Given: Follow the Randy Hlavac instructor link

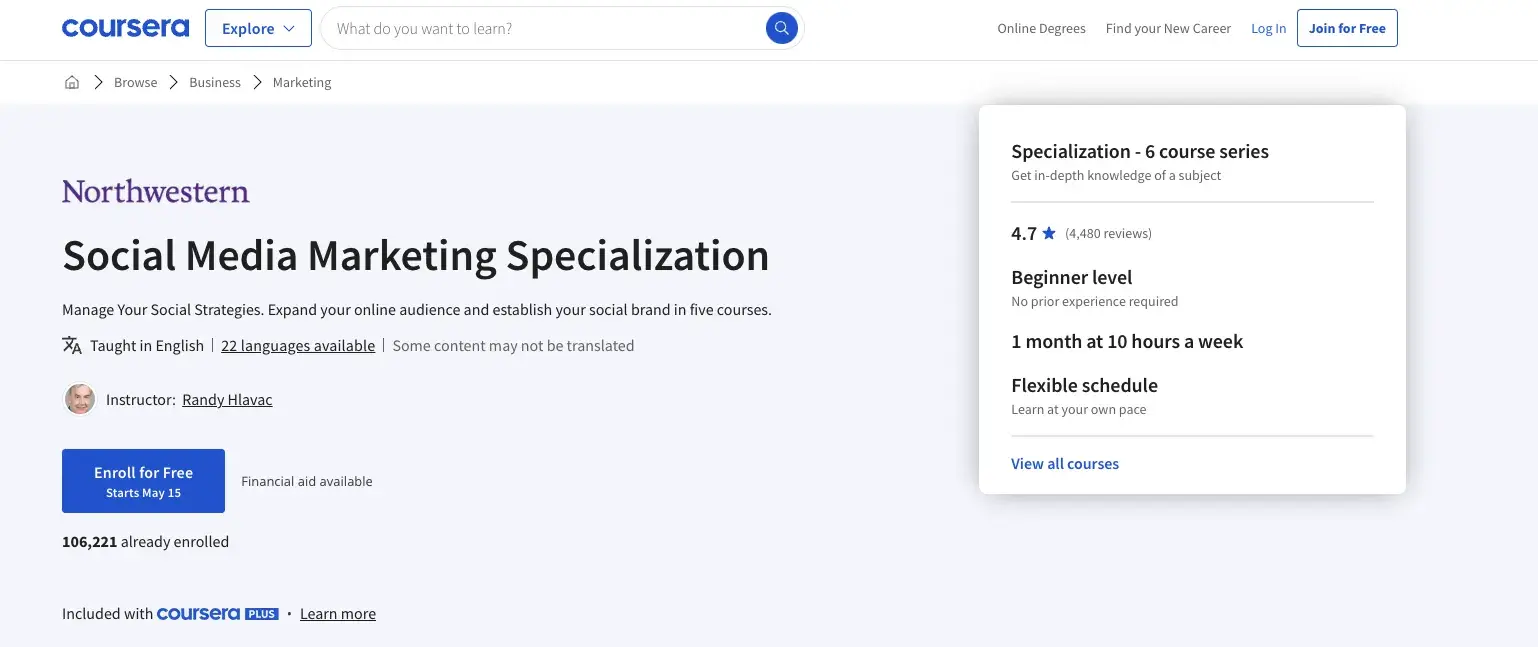Looking at the screenshot, I should 227,399.
